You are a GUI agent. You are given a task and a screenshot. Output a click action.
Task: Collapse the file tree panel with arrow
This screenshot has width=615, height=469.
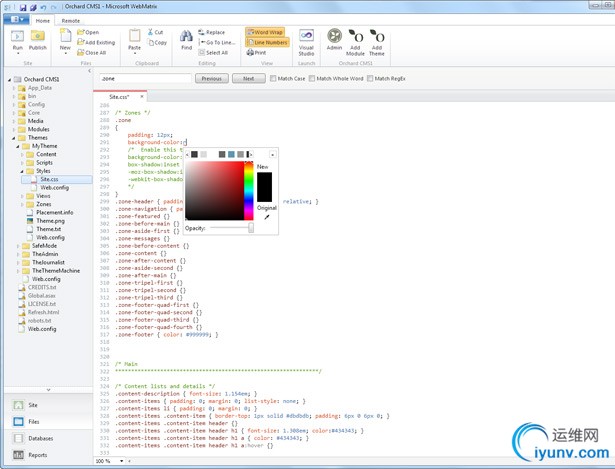[89, 71]
